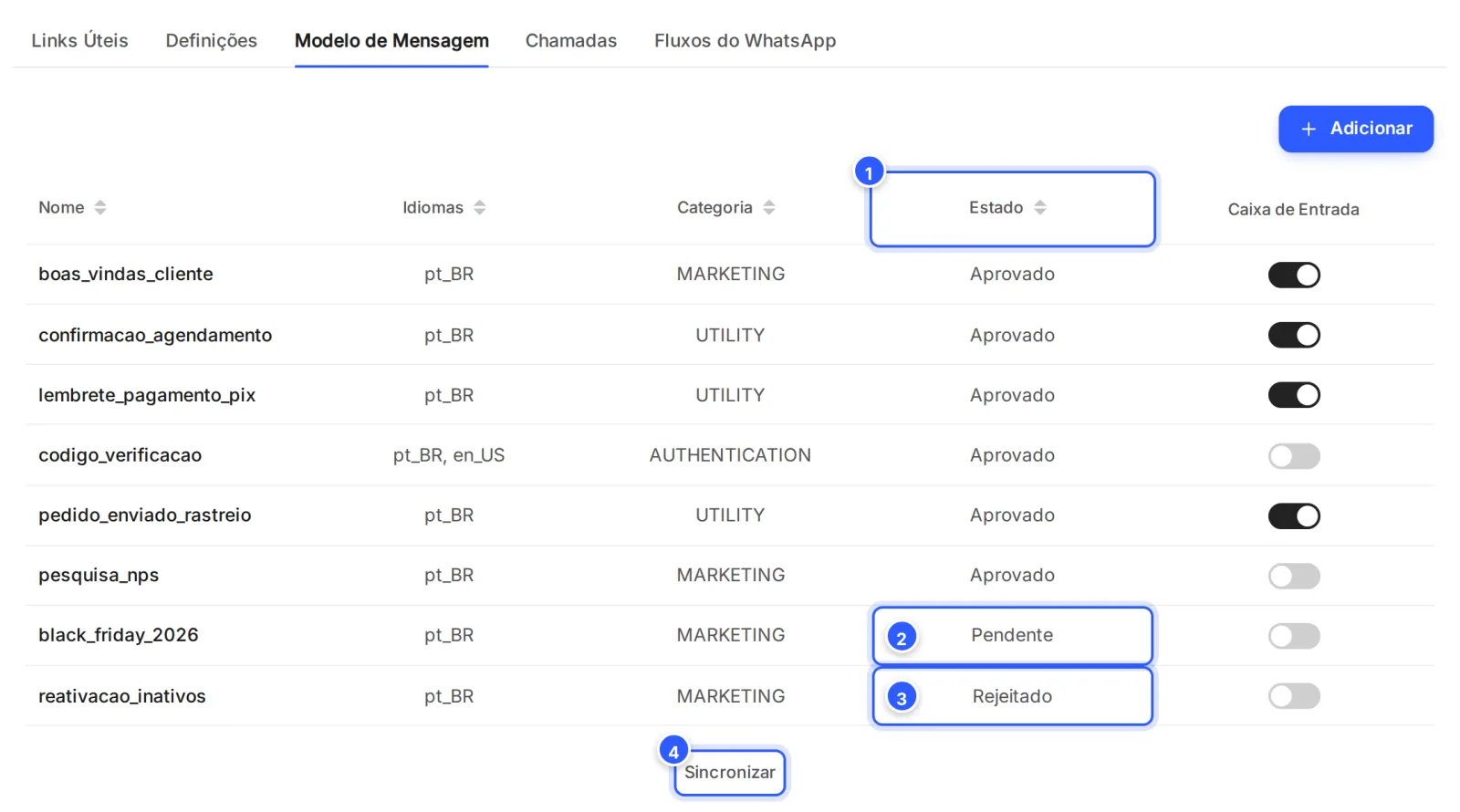Screen dimensions: 1460x812
Task: Sort by Categoria column arrows
Action: [769, 208]
